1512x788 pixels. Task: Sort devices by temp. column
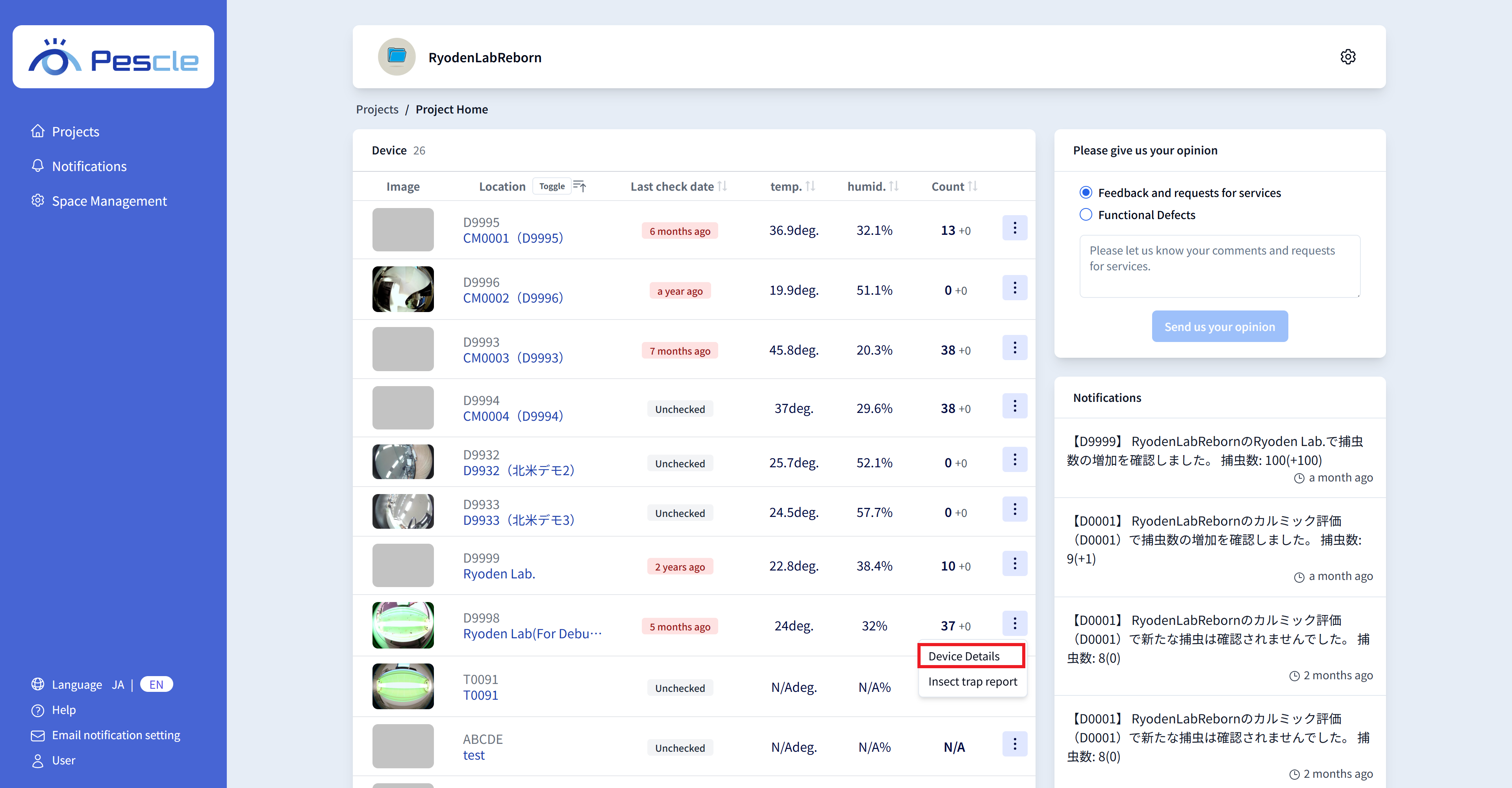[x=810, y=186]
